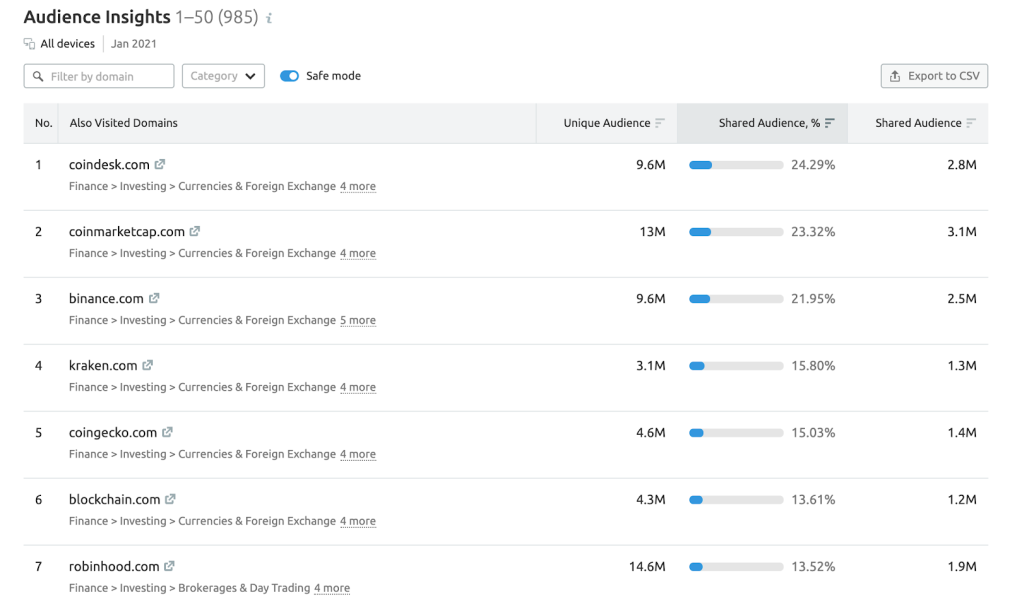
Task: Expand 4 more categories under coindesk.com
Action: (x=358, y=186)
